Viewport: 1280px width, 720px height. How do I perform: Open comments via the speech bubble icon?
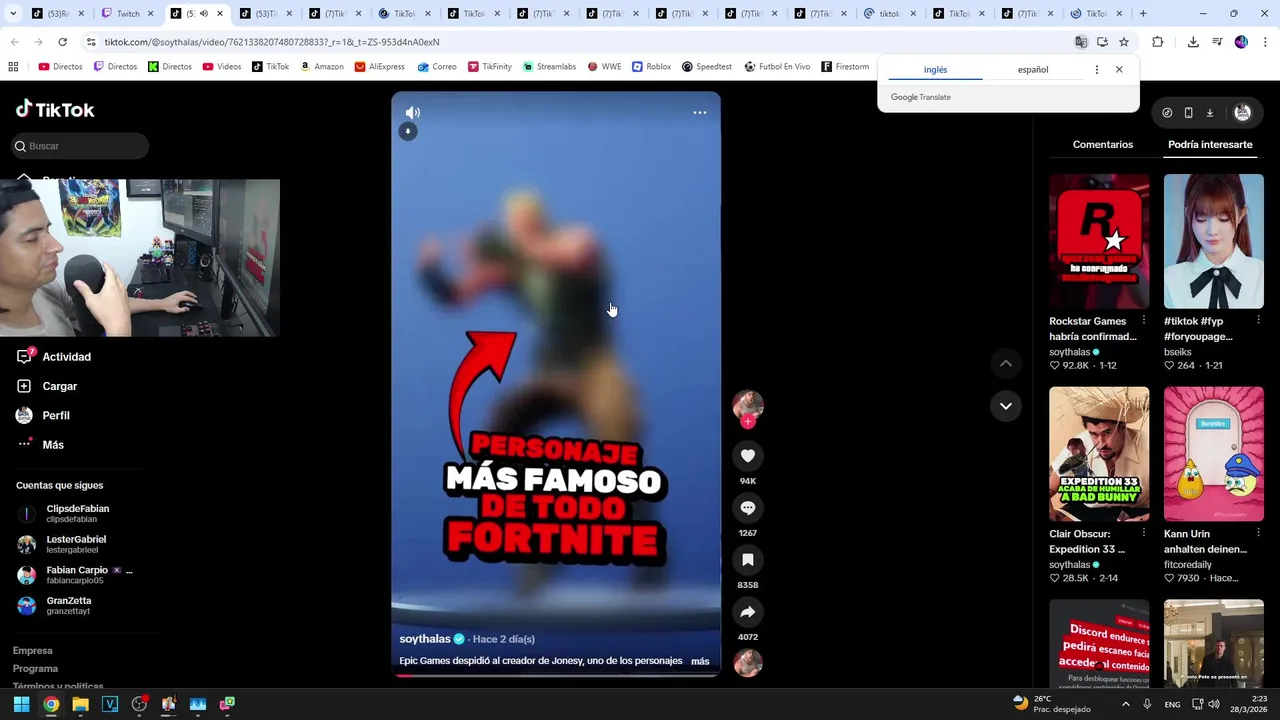pos(747,508)
